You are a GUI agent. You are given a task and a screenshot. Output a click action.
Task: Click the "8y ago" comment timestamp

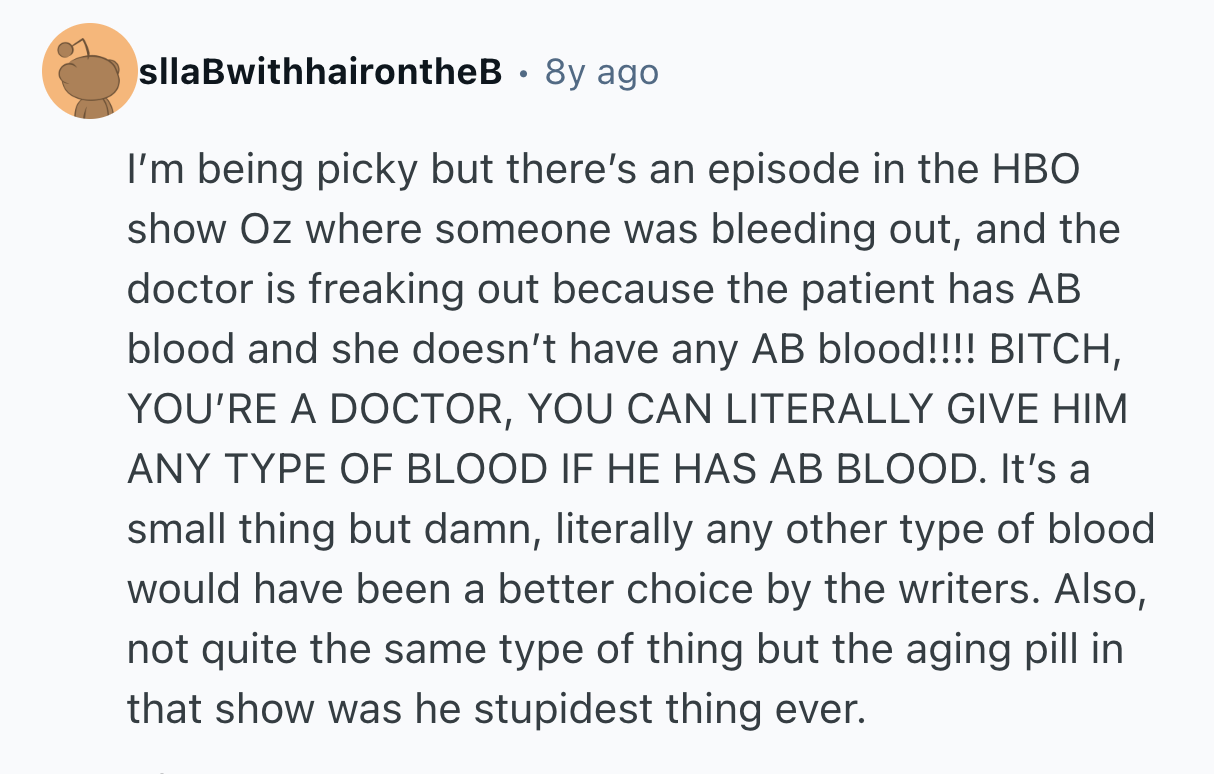click(602, 72)
